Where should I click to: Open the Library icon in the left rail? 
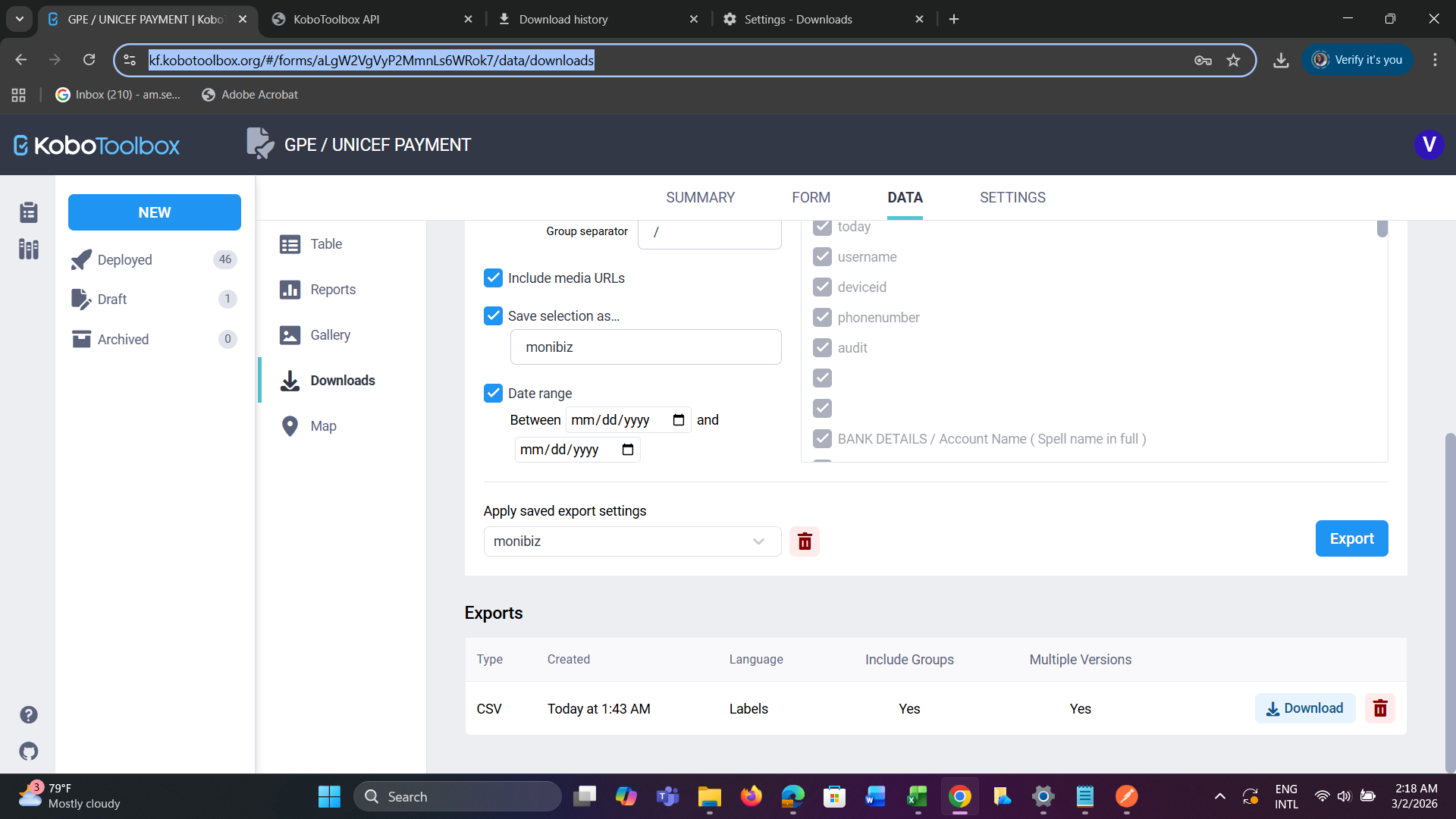[x=29, y=249]
